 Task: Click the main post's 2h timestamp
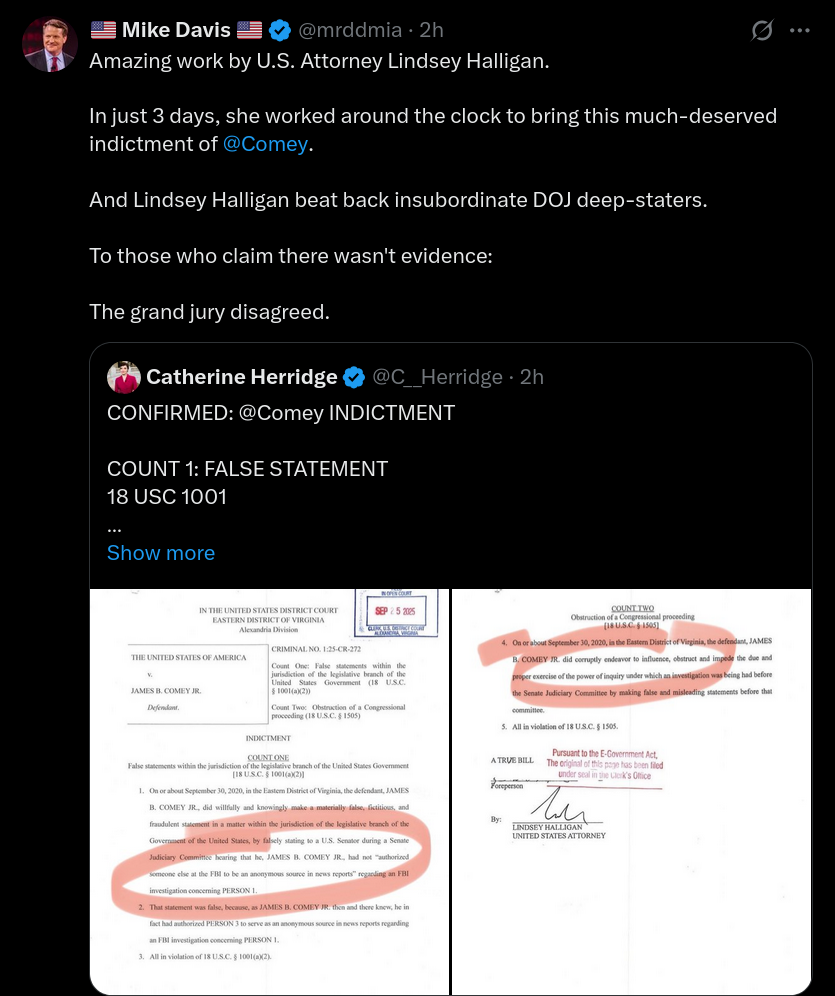[431, 31]
